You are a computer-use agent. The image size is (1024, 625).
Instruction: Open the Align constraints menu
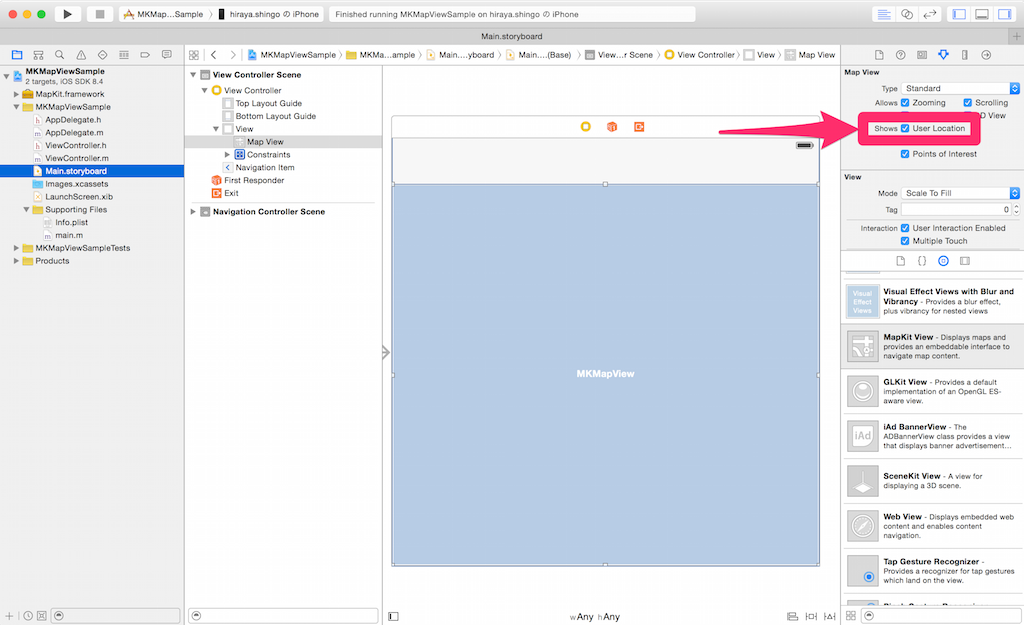click(792, 616)
